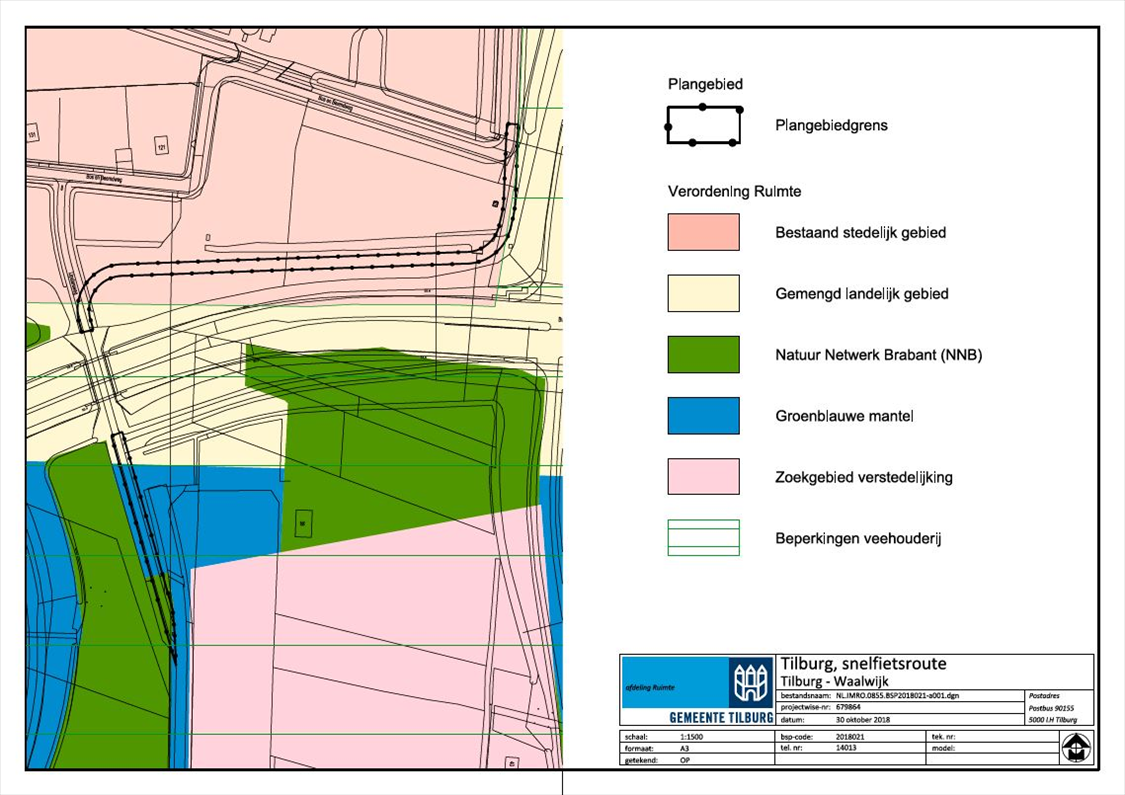Click the scale value 1:1500

point(691,737)
